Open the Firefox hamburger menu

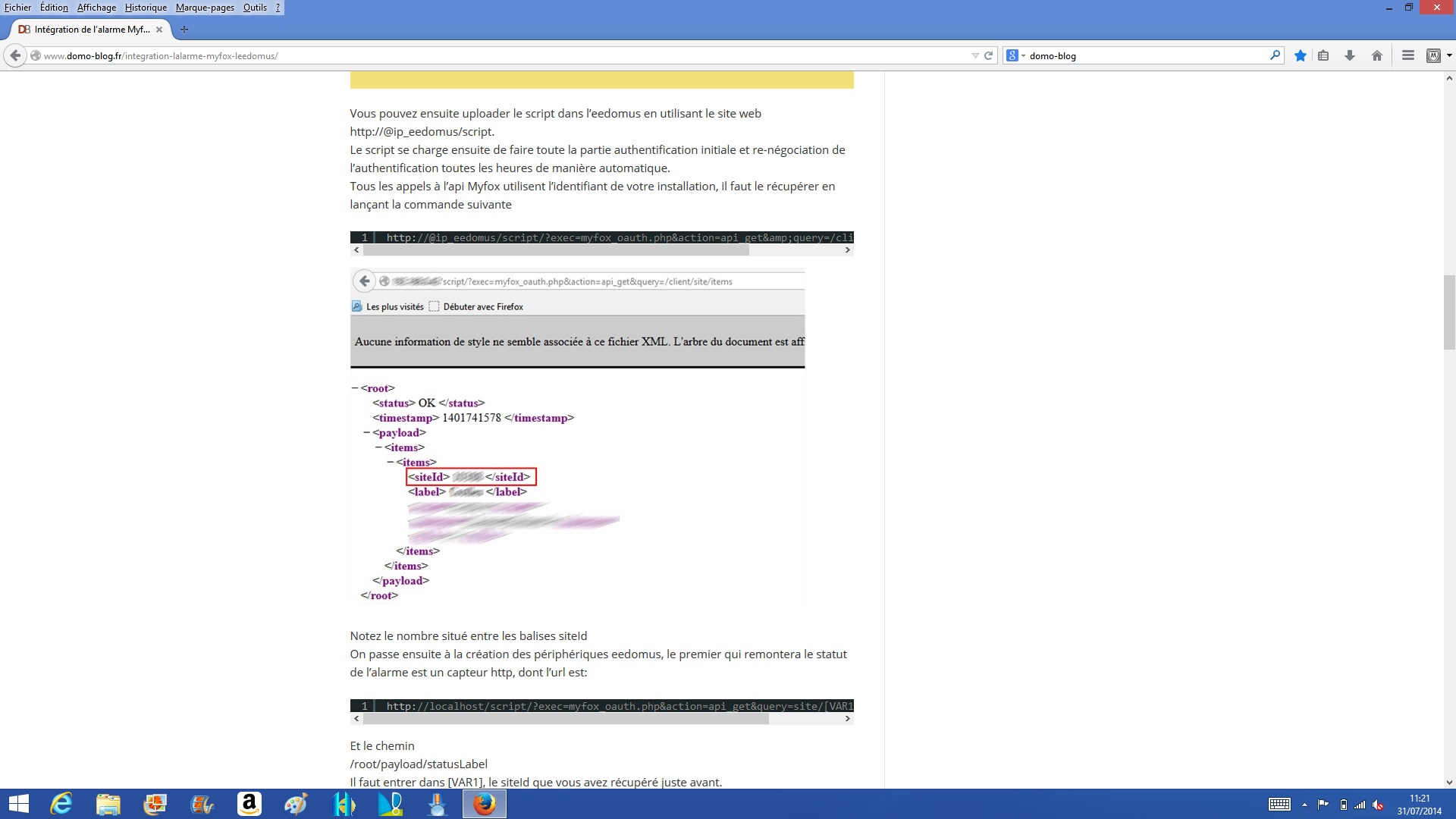1408,55
